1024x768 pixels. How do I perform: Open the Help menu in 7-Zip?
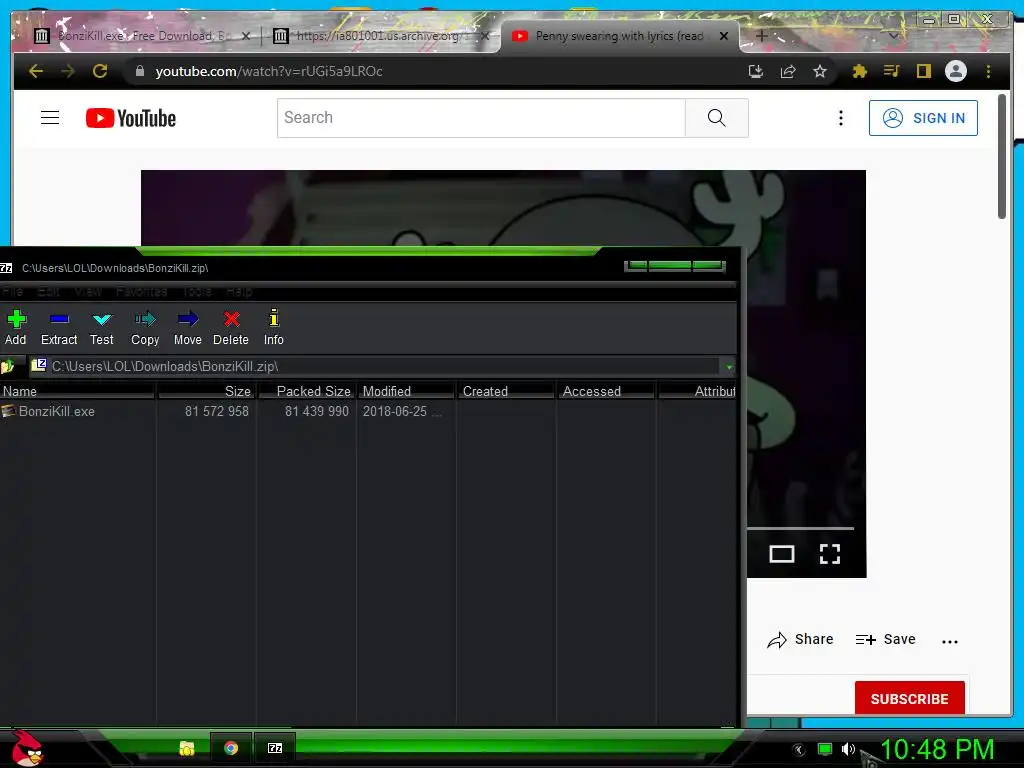[x=239, y=291]
